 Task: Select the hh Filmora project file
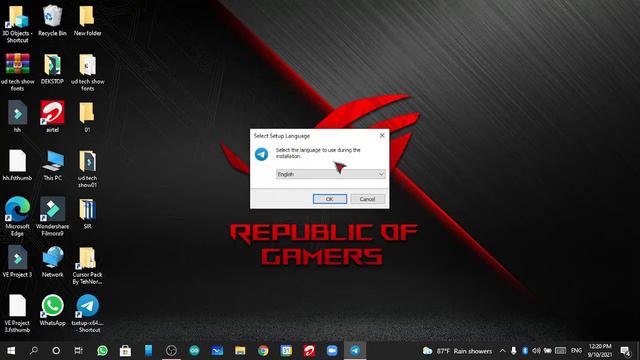[17, 117]
